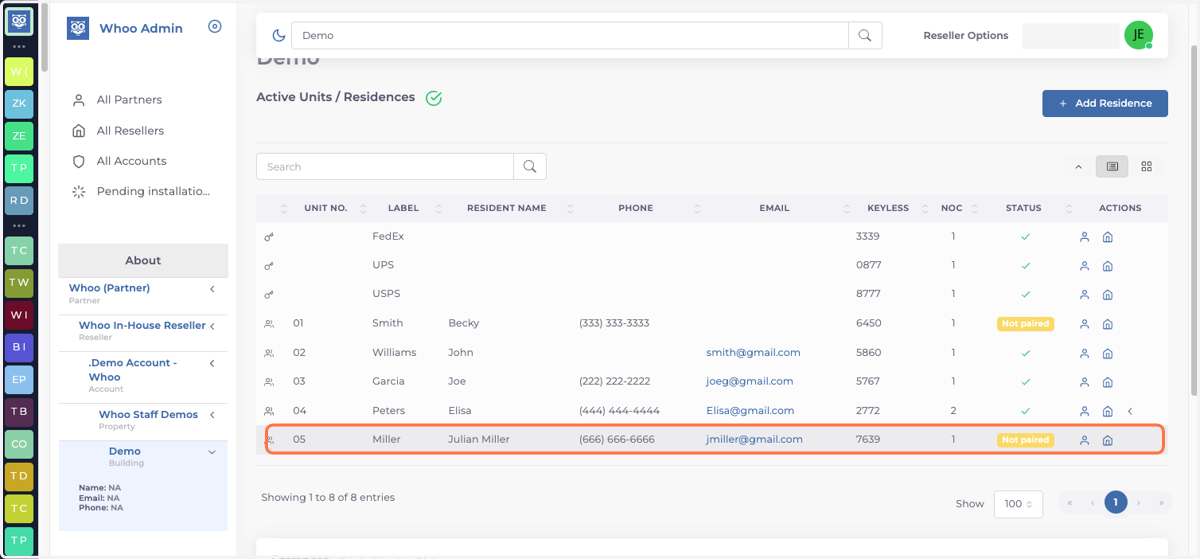Click the residence table Search field

click(385, 167)
